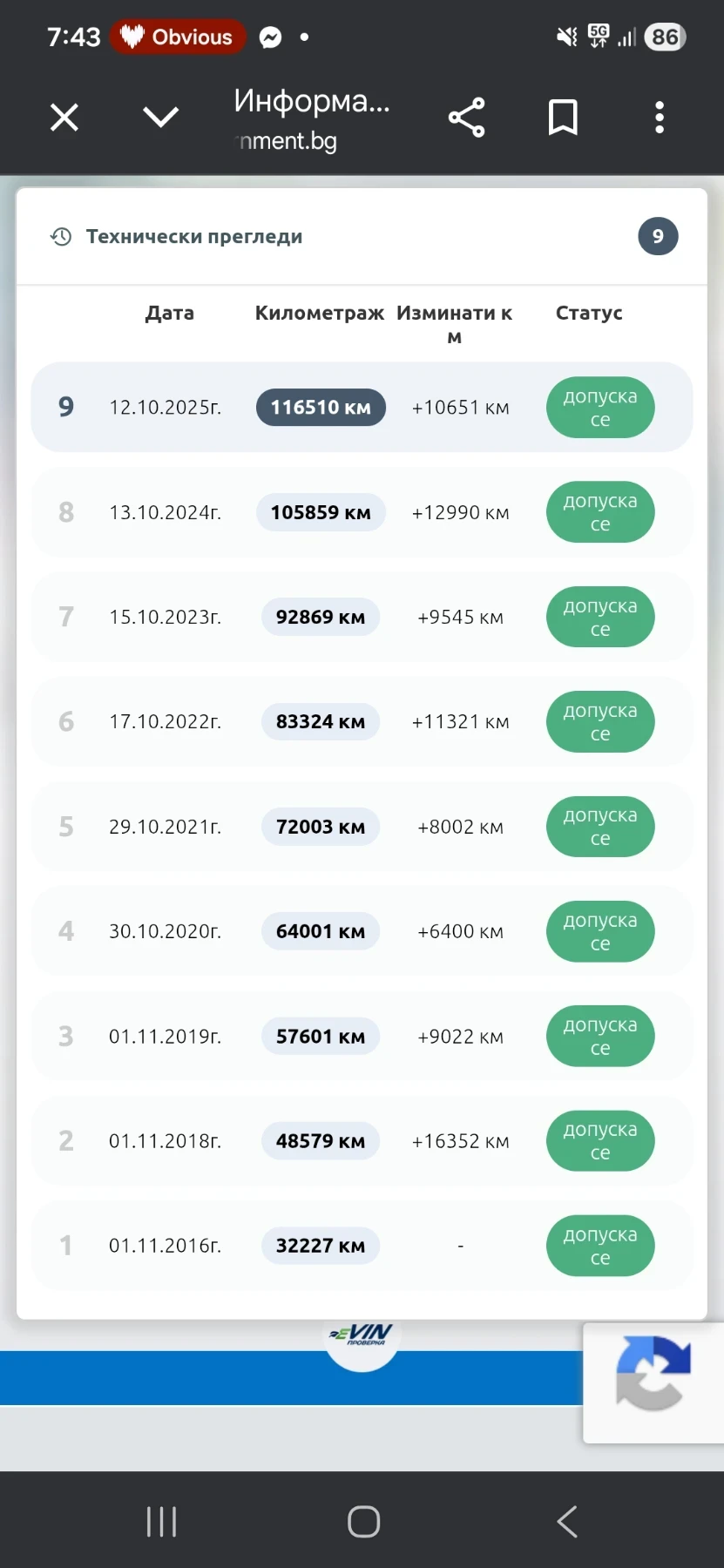Viewport: 724px width, 1568px height.
Task: Tap the Статус column header
Action: point(589,313)
